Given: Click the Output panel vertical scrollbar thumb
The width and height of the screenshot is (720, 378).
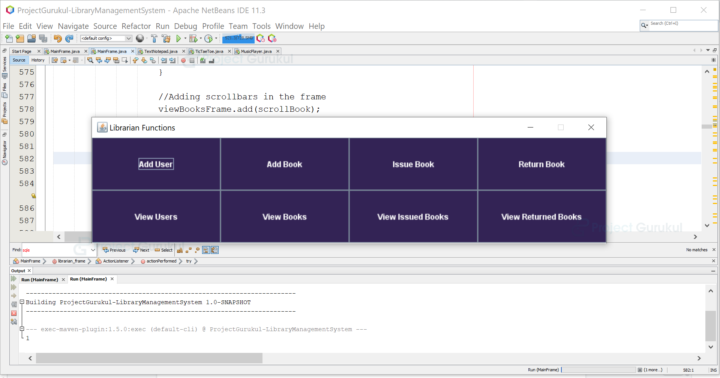Looking at the screenshot, I should [710, 326].
